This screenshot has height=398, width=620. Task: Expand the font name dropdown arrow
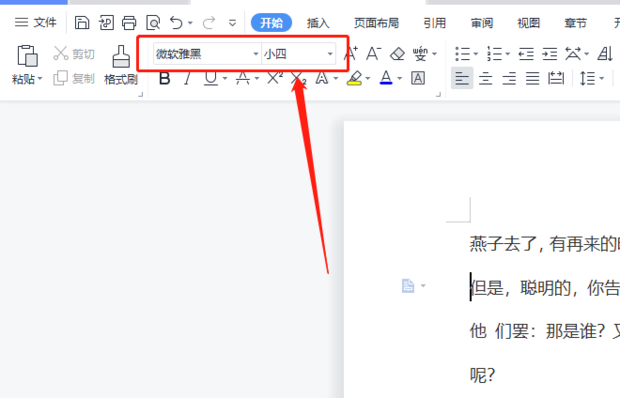(x=256, y=54)
